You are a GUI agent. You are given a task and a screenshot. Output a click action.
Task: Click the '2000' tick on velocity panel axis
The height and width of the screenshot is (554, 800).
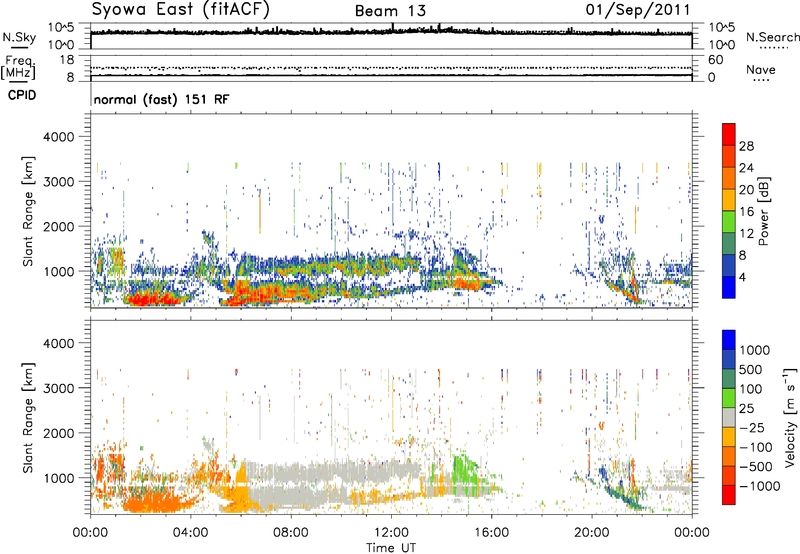click(59, 433)
